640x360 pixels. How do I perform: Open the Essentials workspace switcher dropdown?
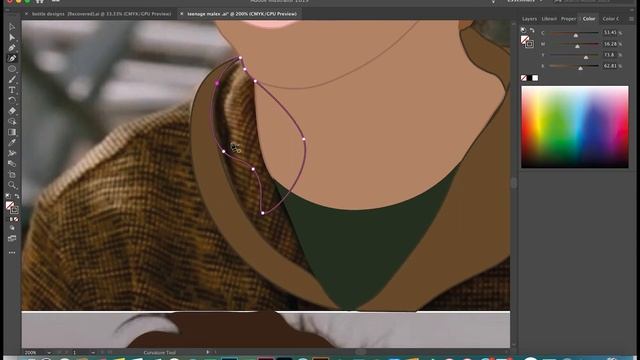(x=526, y=1)
